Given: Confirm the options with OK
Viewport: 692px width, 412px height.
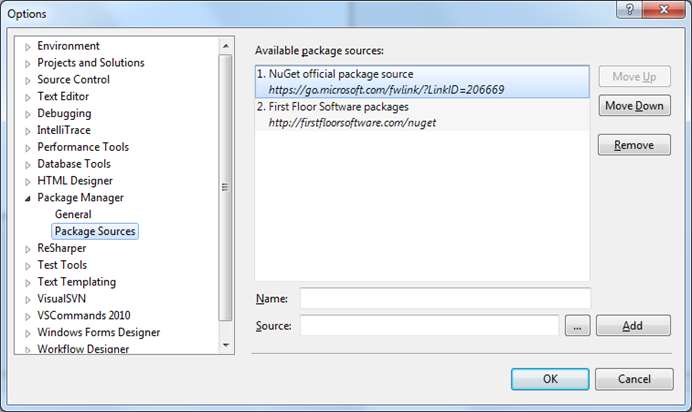Looking at the screenshot, I should (x=549, y=379).
